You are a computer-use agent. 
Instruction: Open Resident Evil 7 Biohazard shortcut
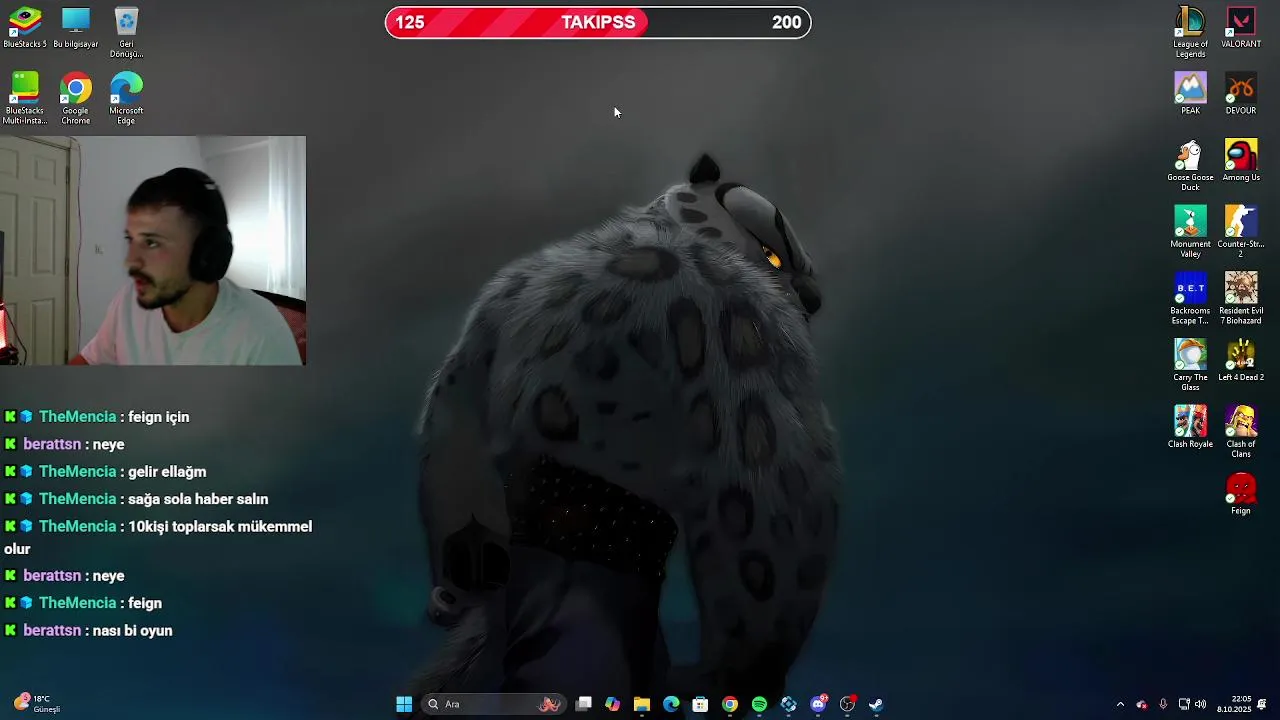click(1241, 298)
